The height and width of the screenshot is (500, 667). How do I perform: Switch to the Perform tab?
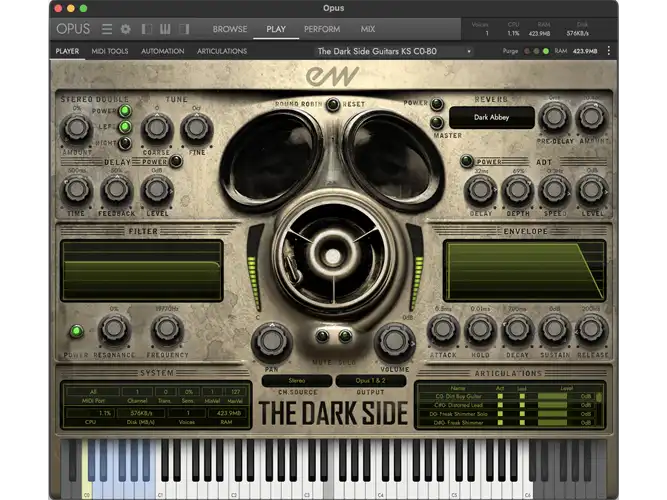(x=322, y=29)
